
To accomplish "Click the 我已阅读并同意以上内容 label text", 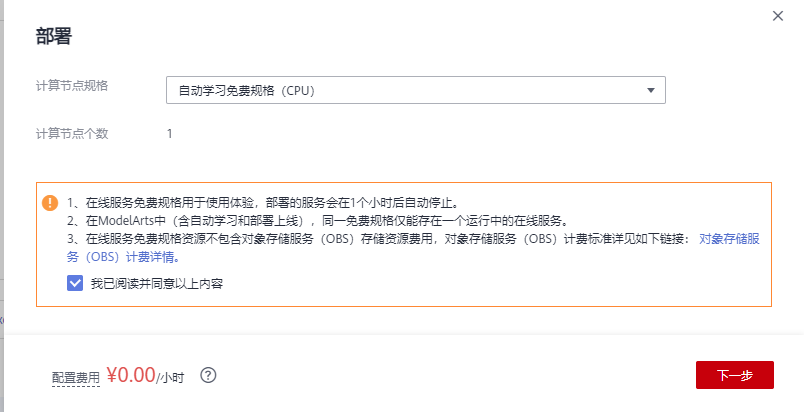I will 156,283.
